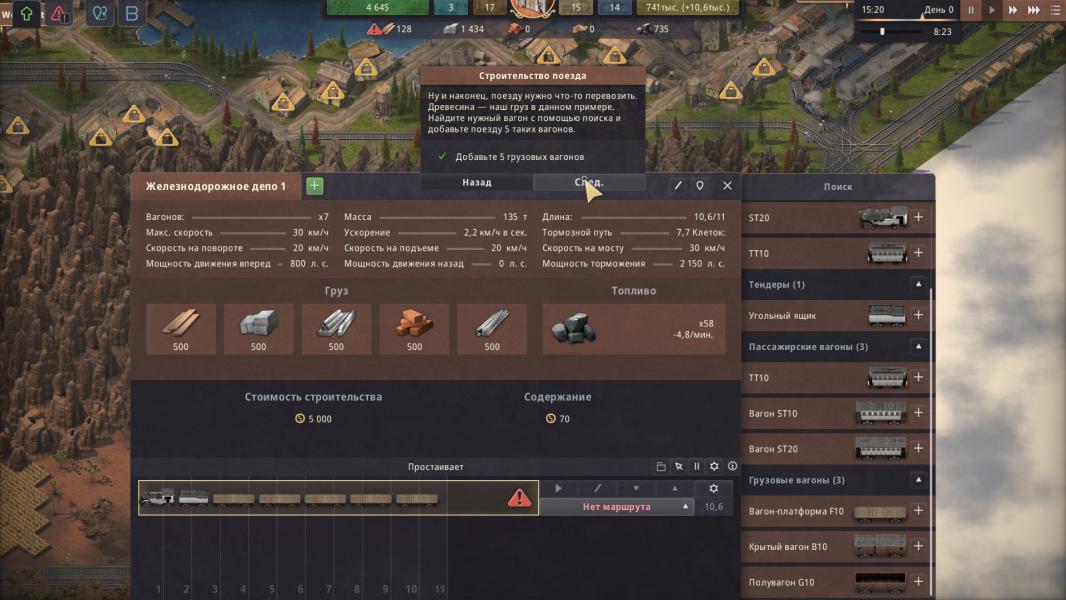
Task: Click the green plus button beside depot title
Action: click(x=314, y=186)
